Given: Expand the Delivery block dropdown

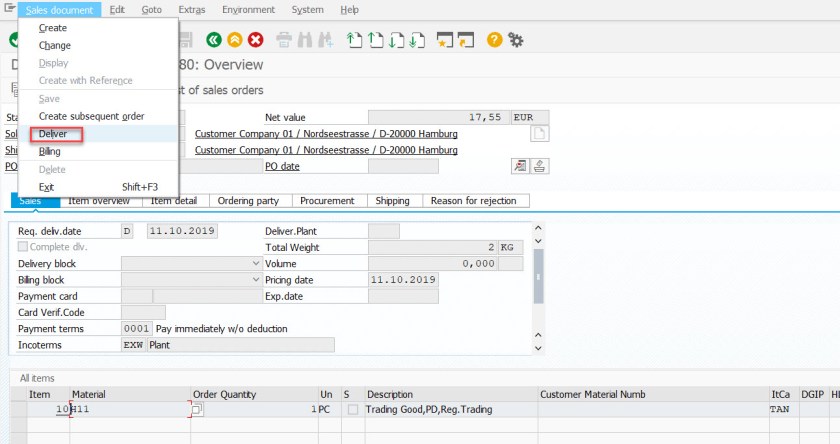Looking at the screenshot, I should [x=256, y=264].
